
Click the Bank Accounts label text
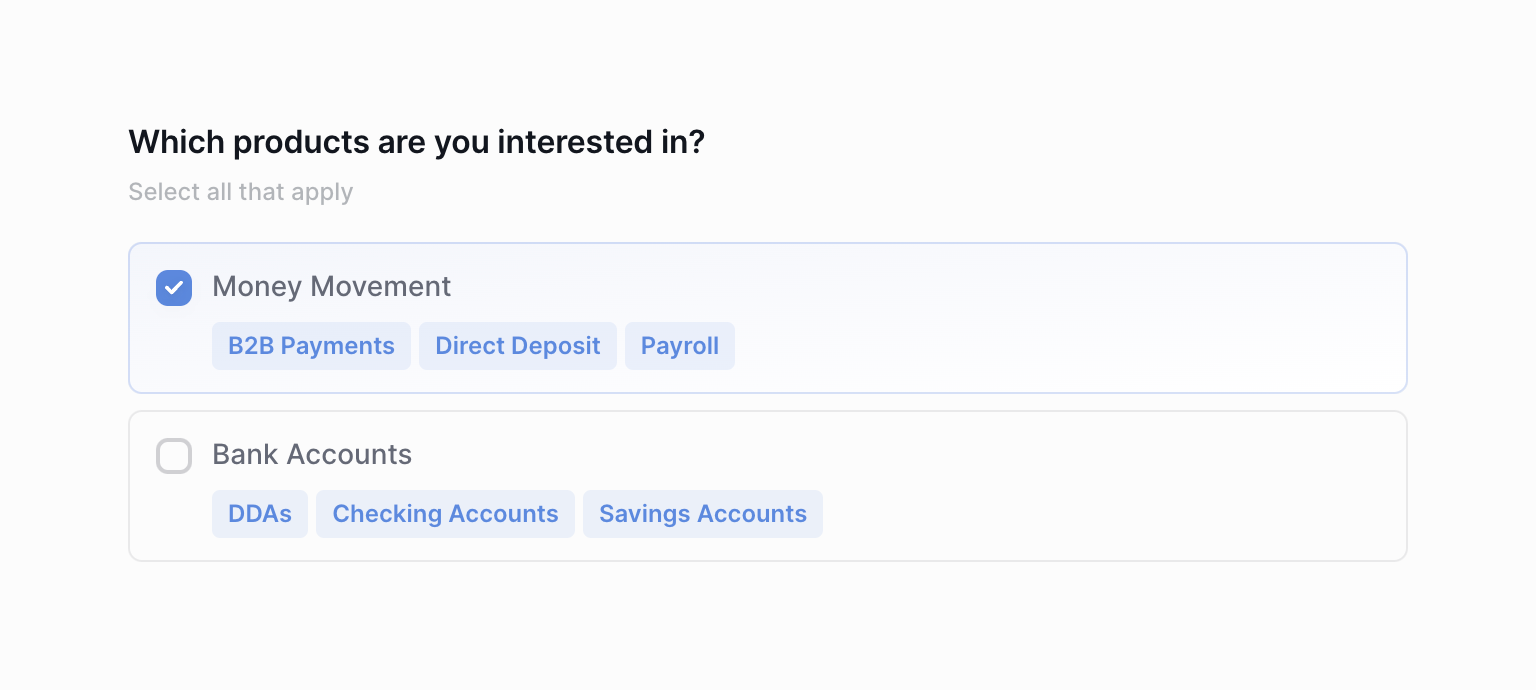[312, 455]
